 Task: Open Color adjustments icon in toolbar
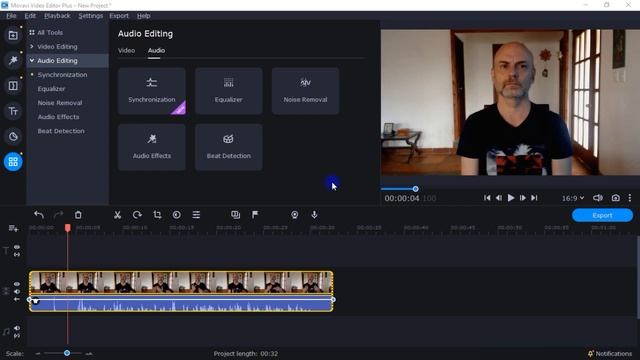[x=177, y=215]
